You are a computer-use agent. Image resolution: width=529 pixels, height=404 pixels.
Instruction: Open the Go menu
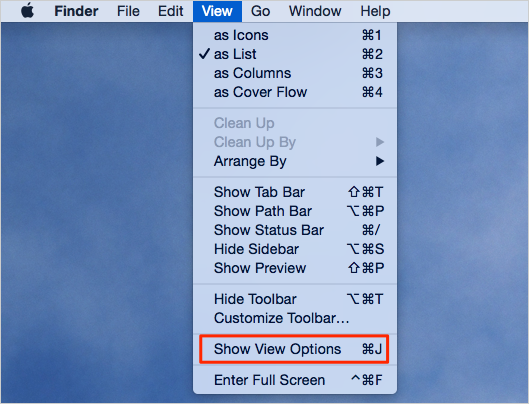point(260,11)
